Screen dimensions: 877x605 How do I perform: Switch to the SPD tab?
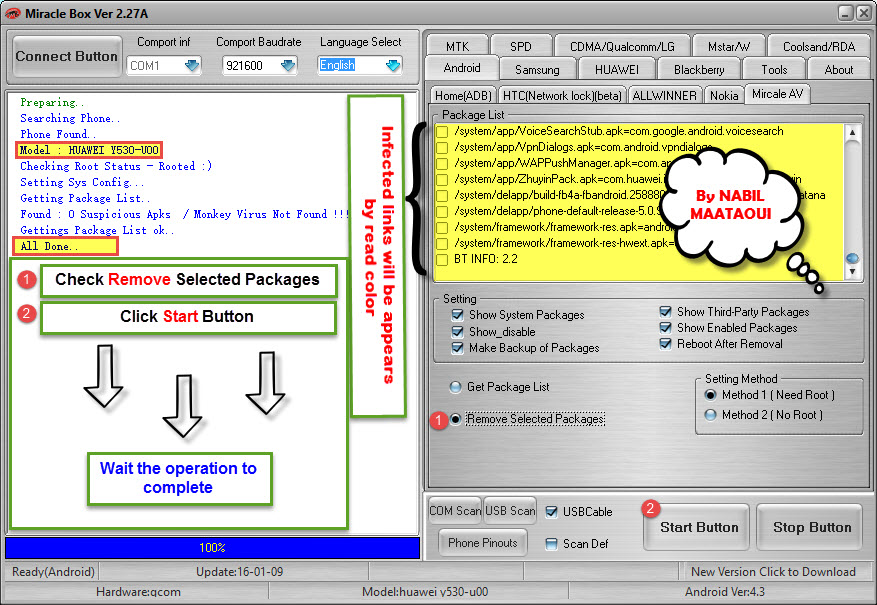tap(521, 46)
